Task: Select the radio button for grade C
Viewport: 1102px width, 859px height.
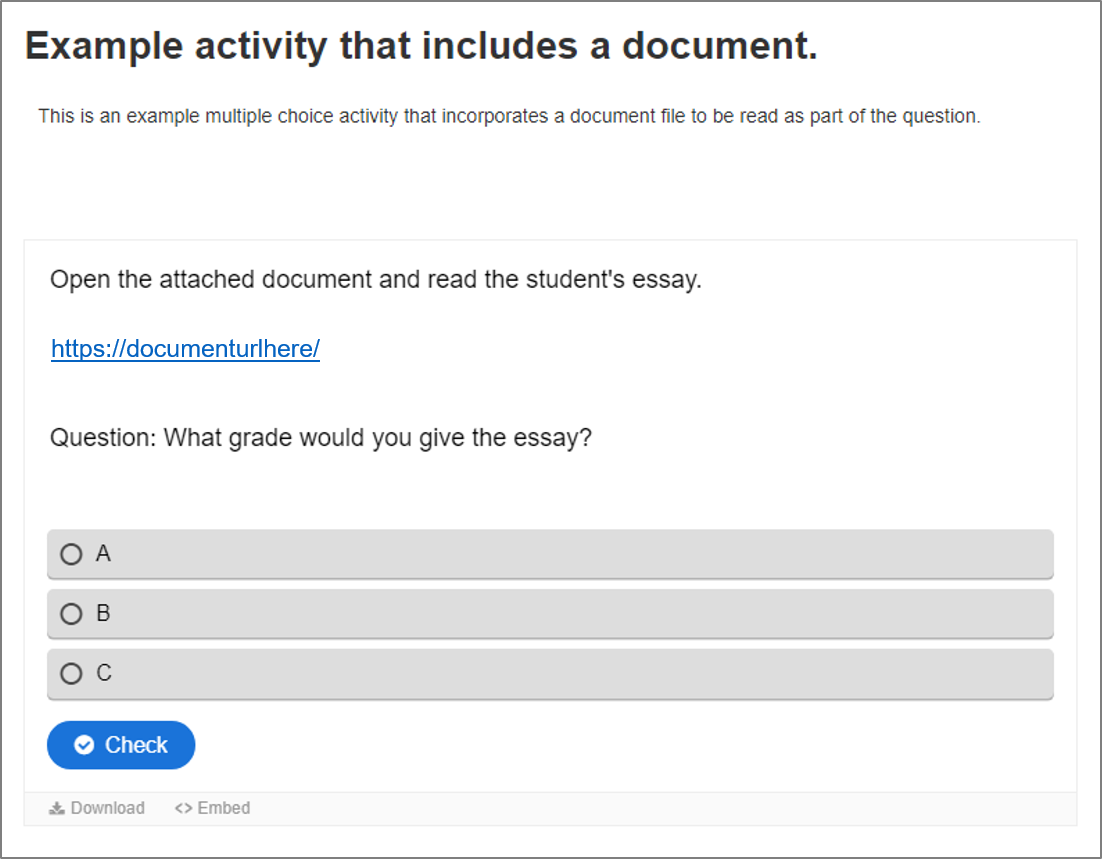Action: click(x=71, y=673)
